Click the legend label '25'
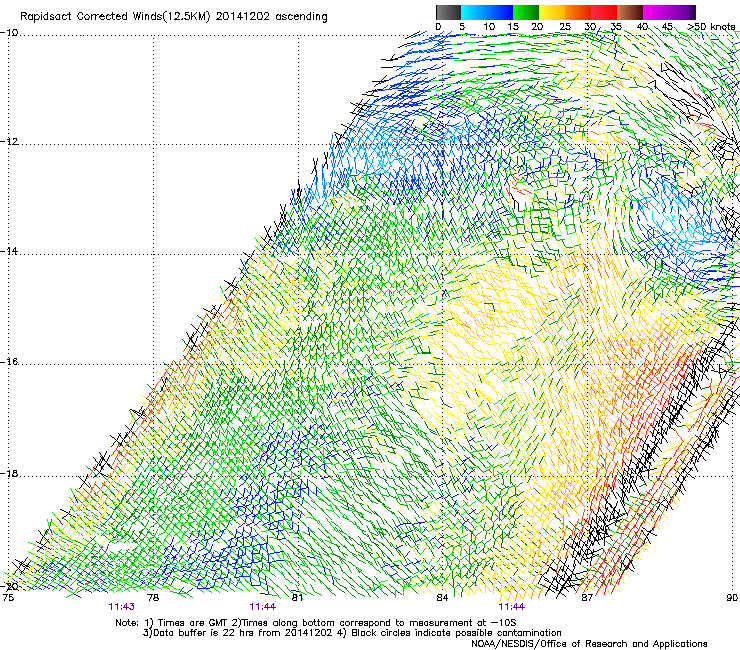 [x=565, y=27]
